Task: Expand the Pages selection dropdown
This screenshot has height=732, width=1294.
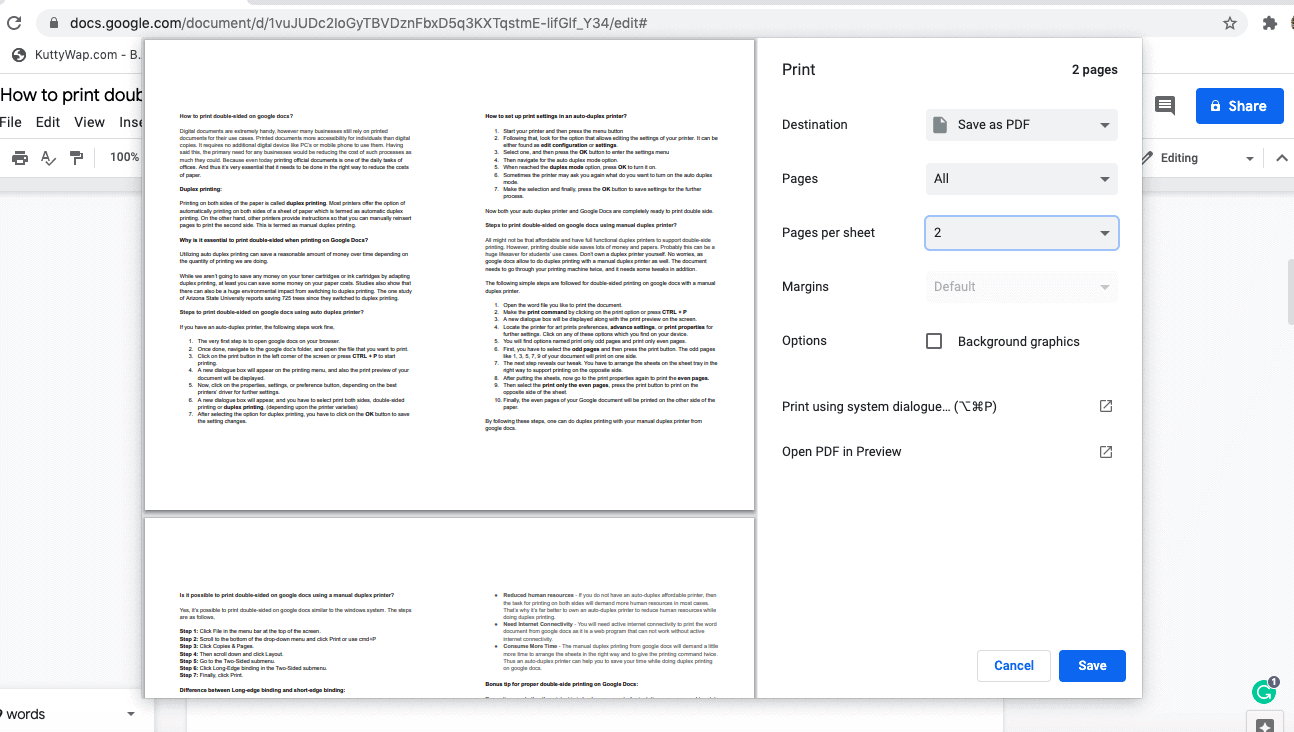Action: point(1020,178)
